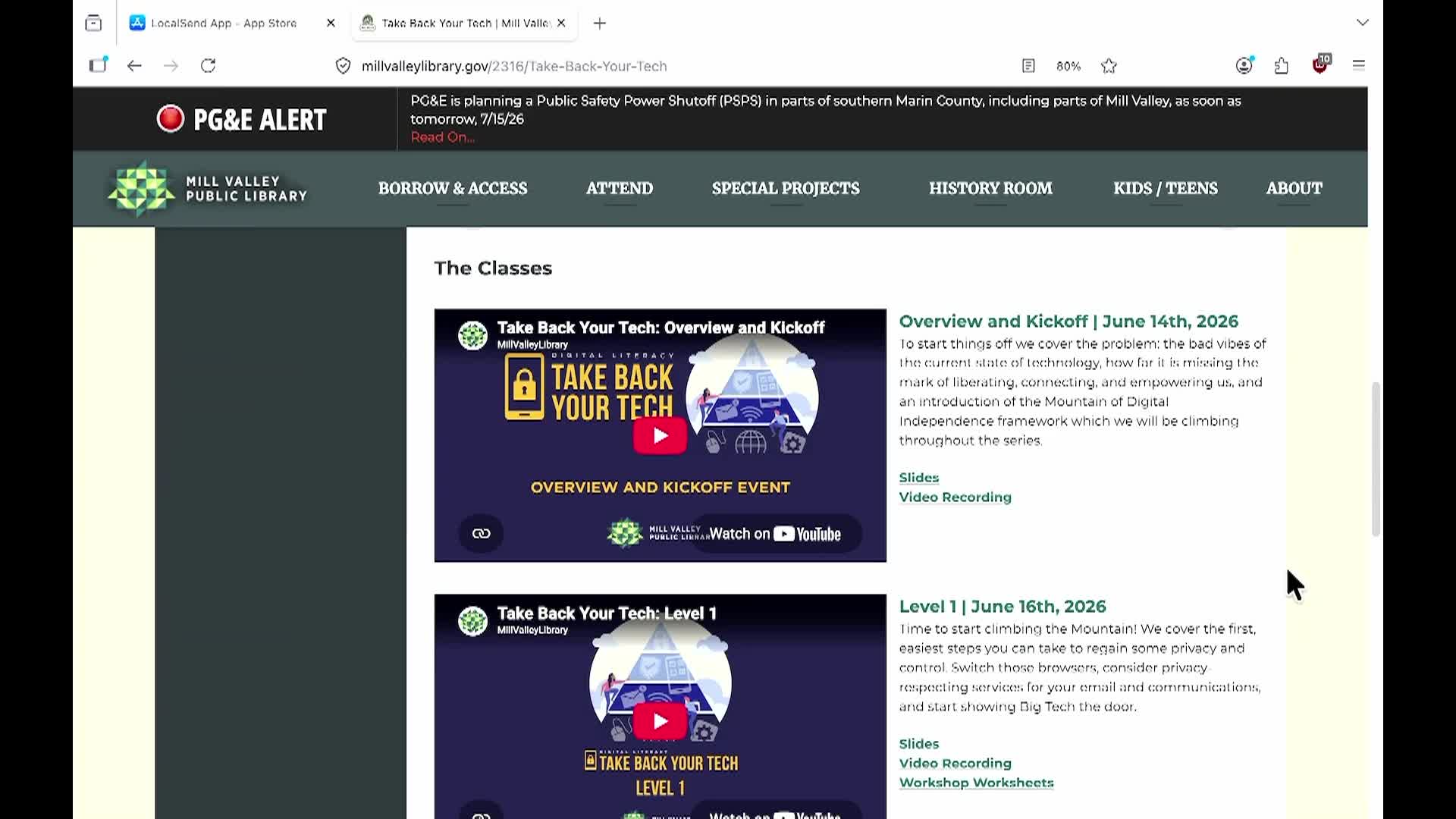Reload the current page
The image size is (1456, 819).
pos(208,66)
